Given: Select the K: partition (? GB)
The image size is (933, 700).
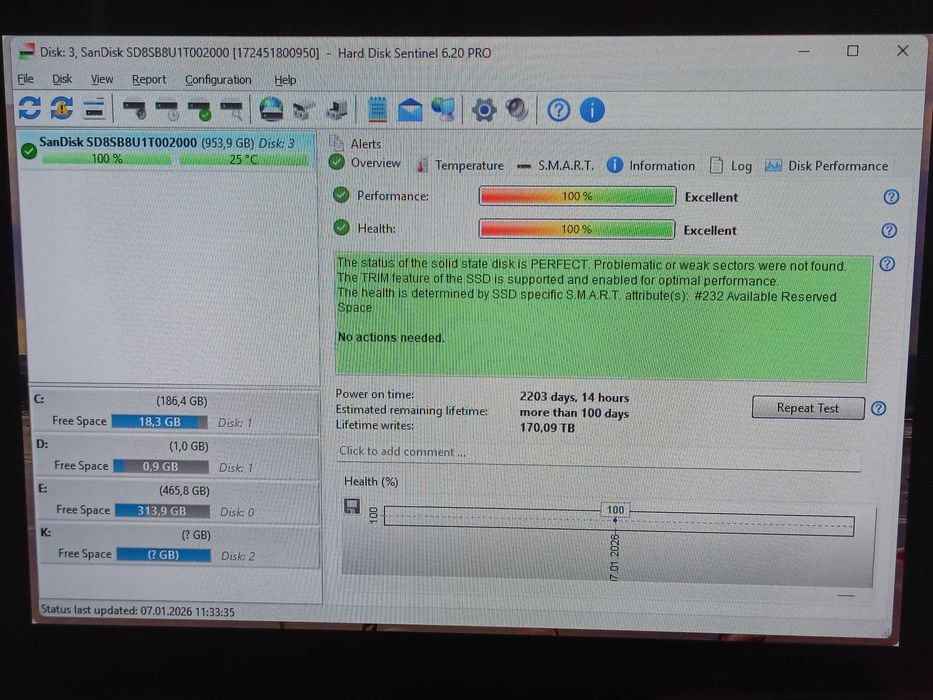Looking at the screenshot, I should point(177,545).
